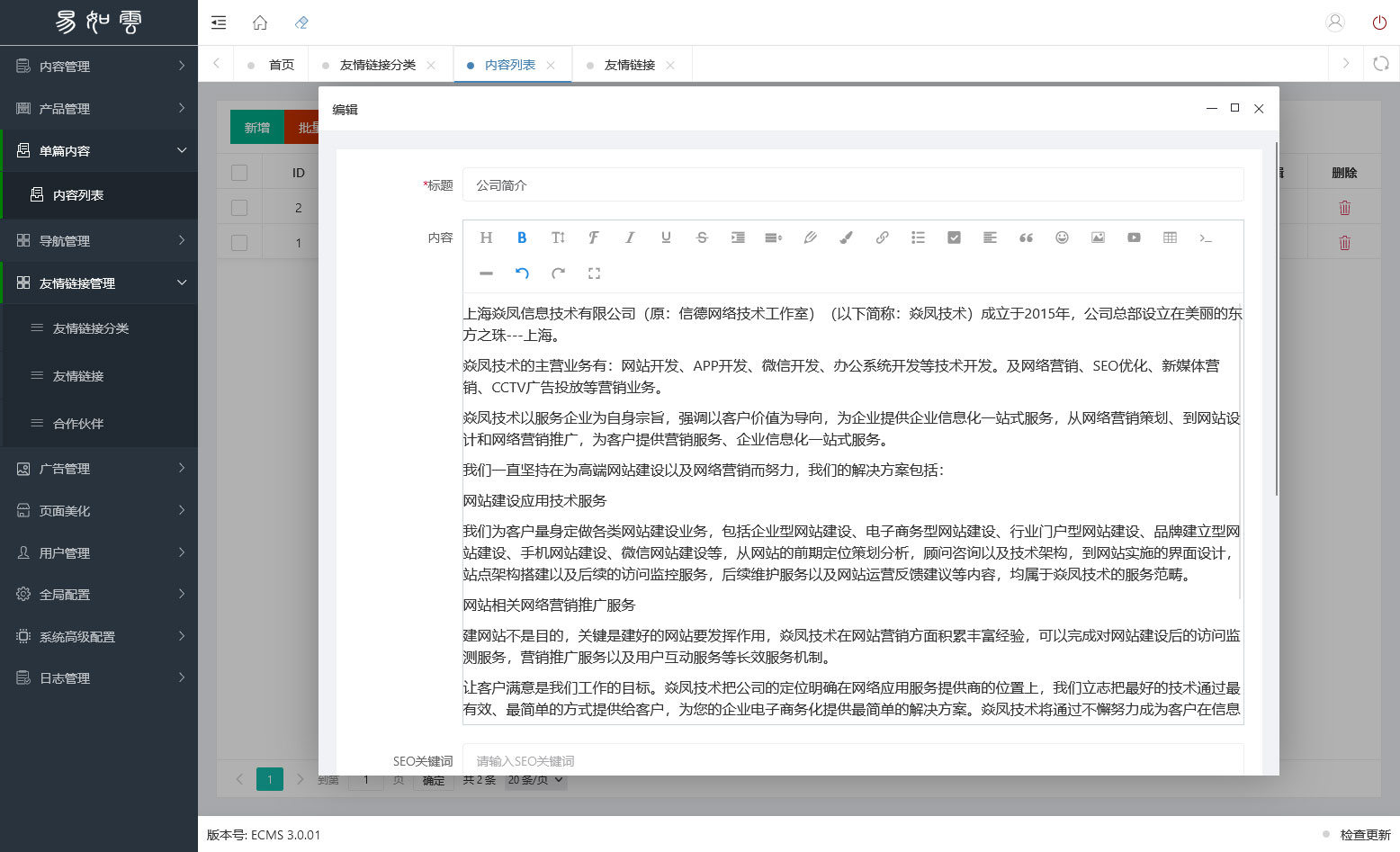Viewport: 1400px width, 852px height.
Task: Go to home via house icon
Action: click(x=260, y=22)
